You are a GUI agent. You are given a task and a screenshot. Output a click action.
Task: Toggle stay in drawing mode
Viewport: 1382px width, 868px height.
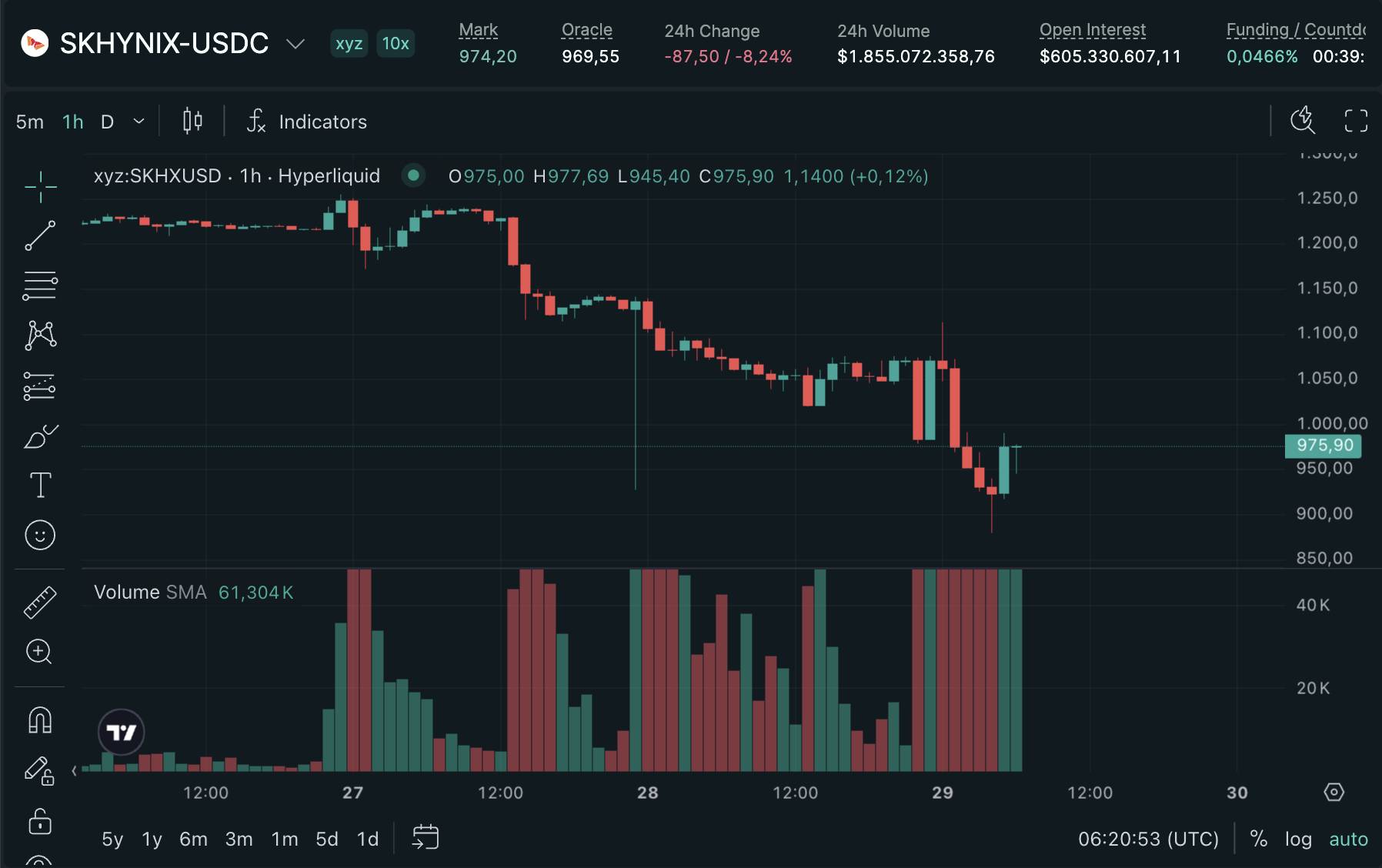coord(38,770)
